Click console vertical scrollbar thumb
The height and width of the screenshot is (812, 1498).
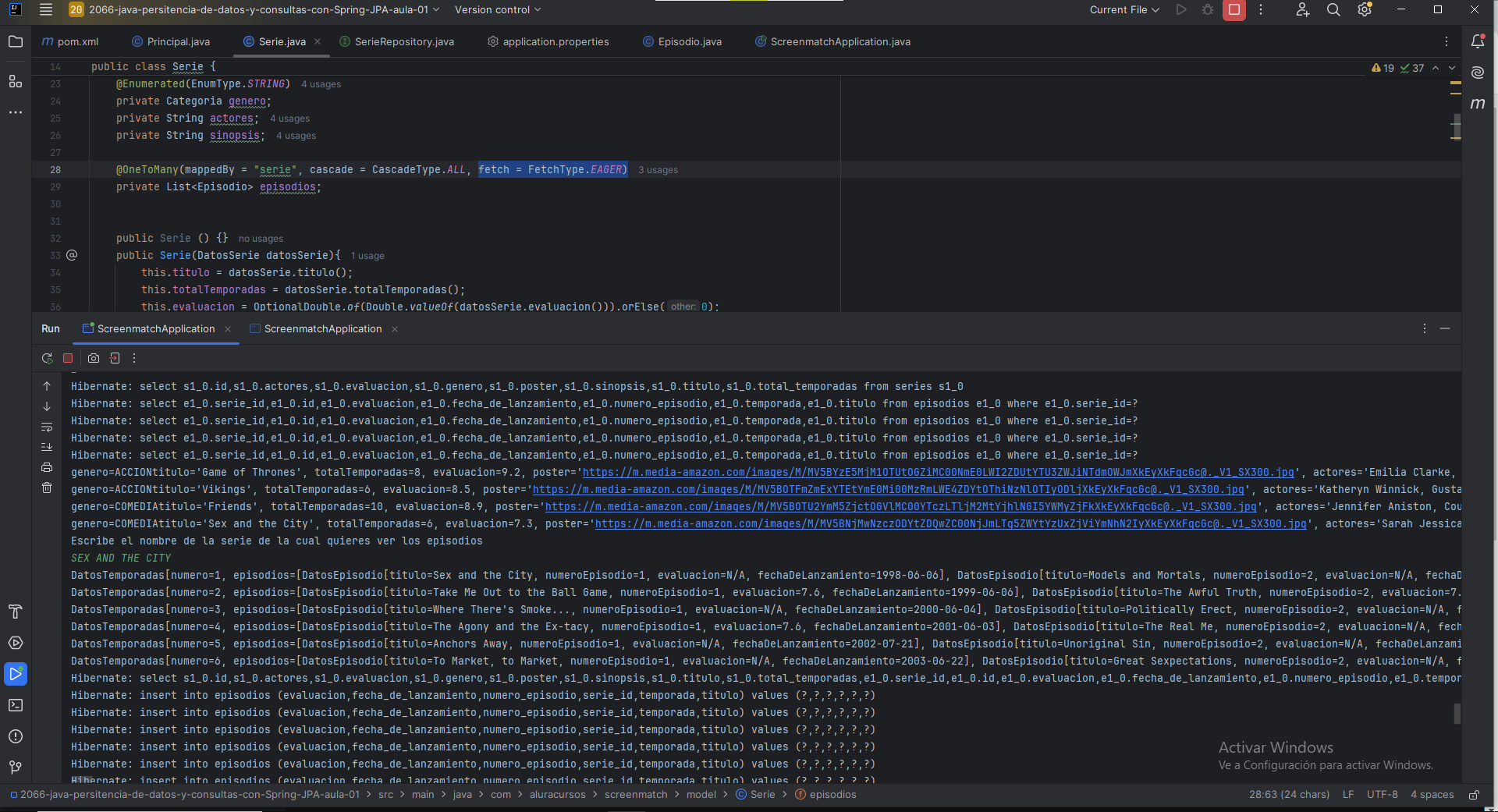pos(1457,714)
